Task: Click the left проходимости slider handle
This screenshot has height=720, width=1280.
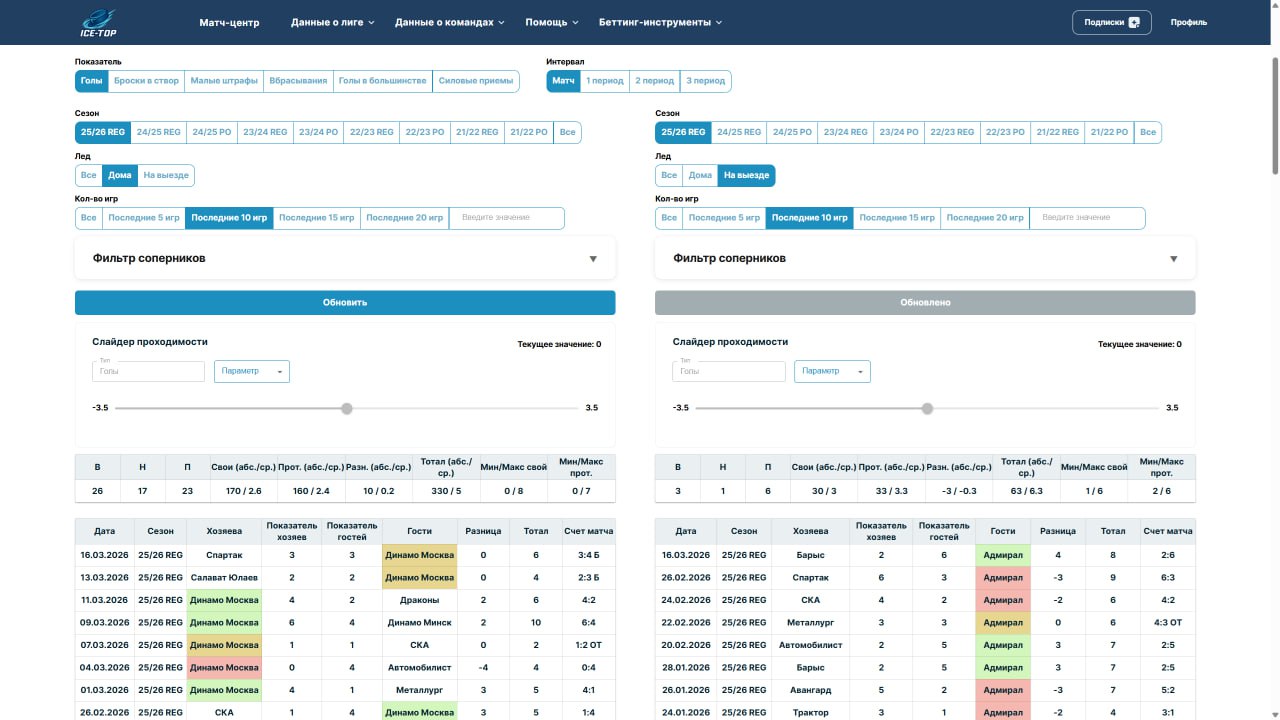Action: (347, 408)
